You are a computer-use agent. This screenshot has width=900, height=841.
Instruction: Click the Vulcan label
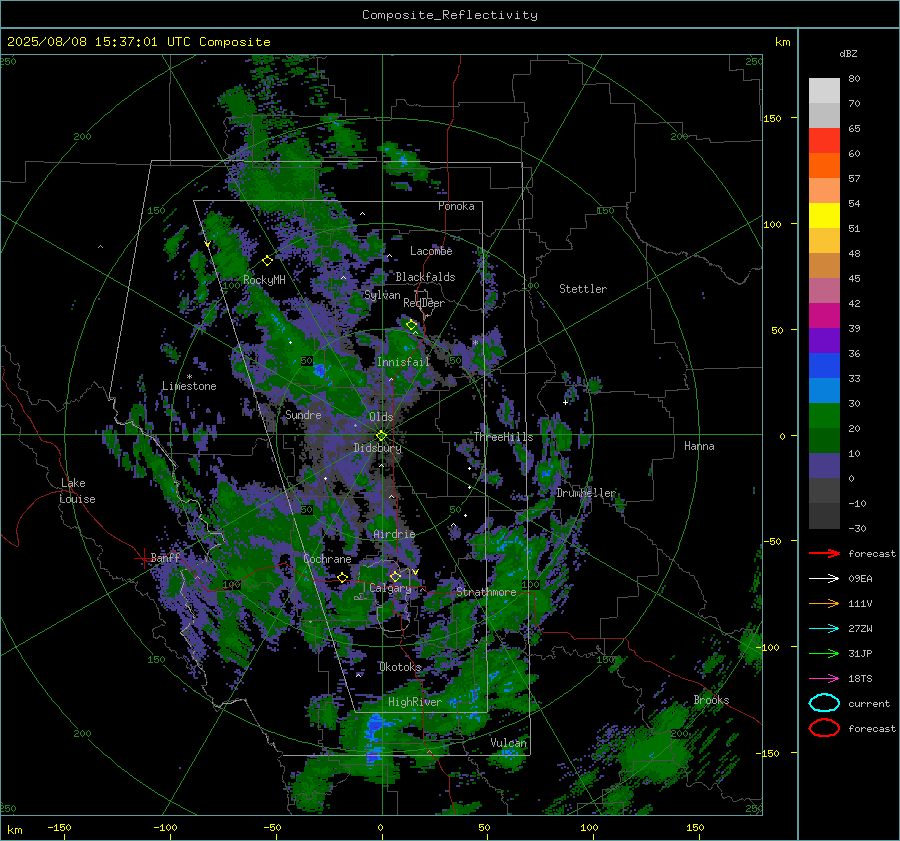(508, 743)
